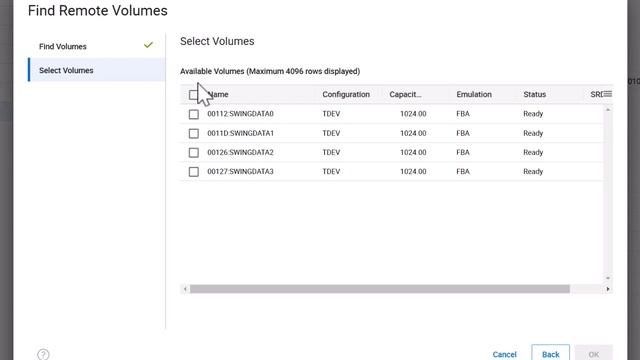Check the 00112:SWINGDATA0 volume checkbox
The image size is (640, 360).
(193, 114)
